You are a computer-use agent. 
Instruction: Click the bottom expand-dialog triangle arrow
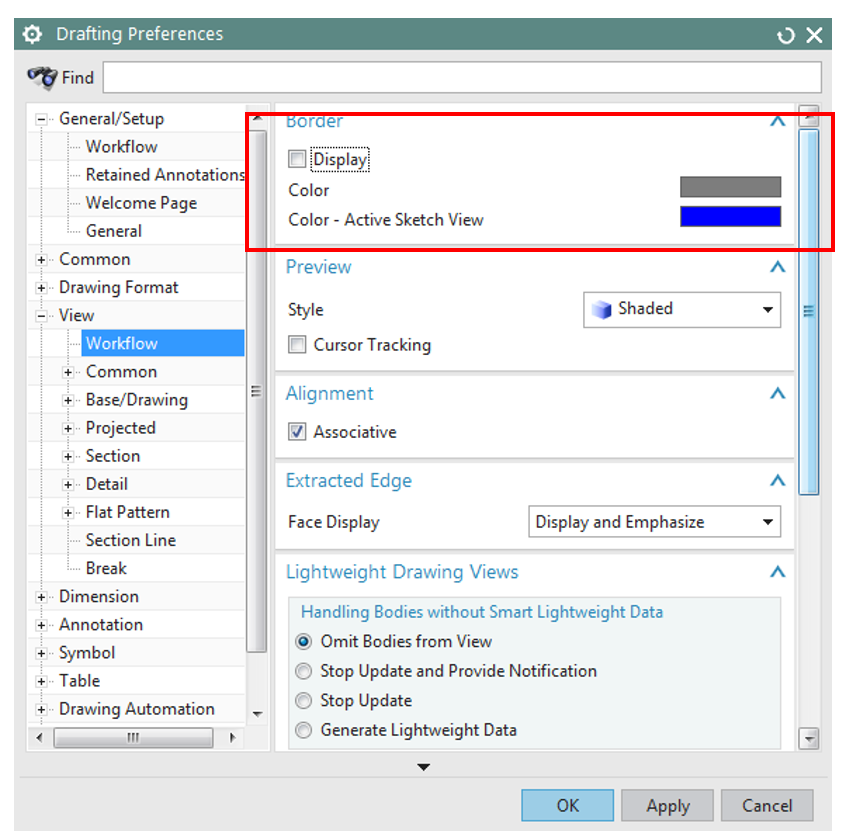pyautogui.click(x=424, y=767)
